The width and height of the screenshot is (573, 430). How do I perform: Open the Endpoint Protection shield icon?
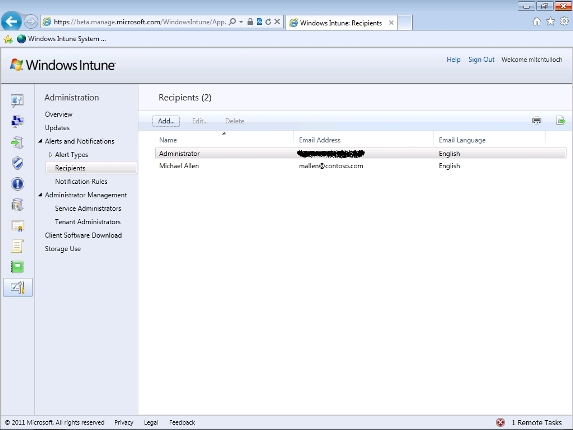17,163
